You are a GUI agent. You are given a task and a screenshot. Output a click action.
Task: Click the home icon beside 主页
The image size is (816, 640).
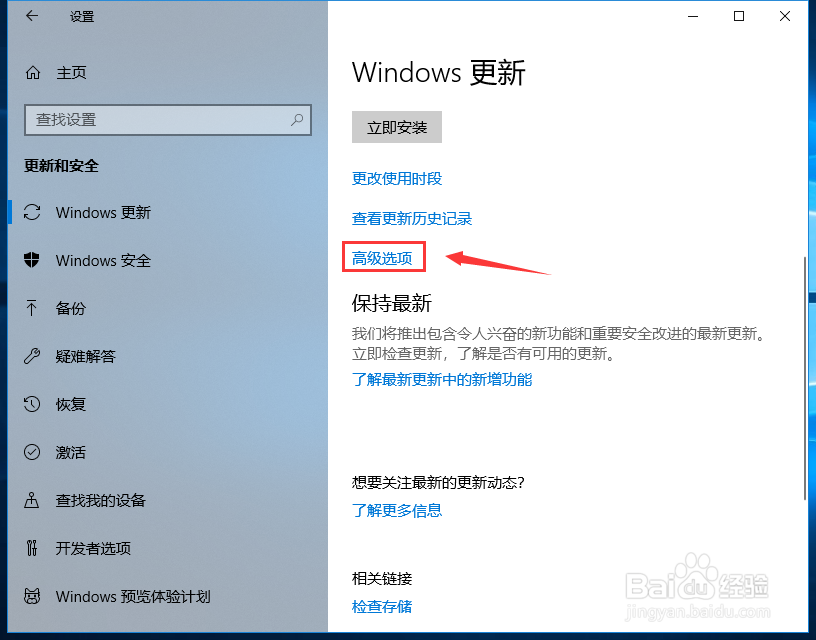tap(33, 73)
